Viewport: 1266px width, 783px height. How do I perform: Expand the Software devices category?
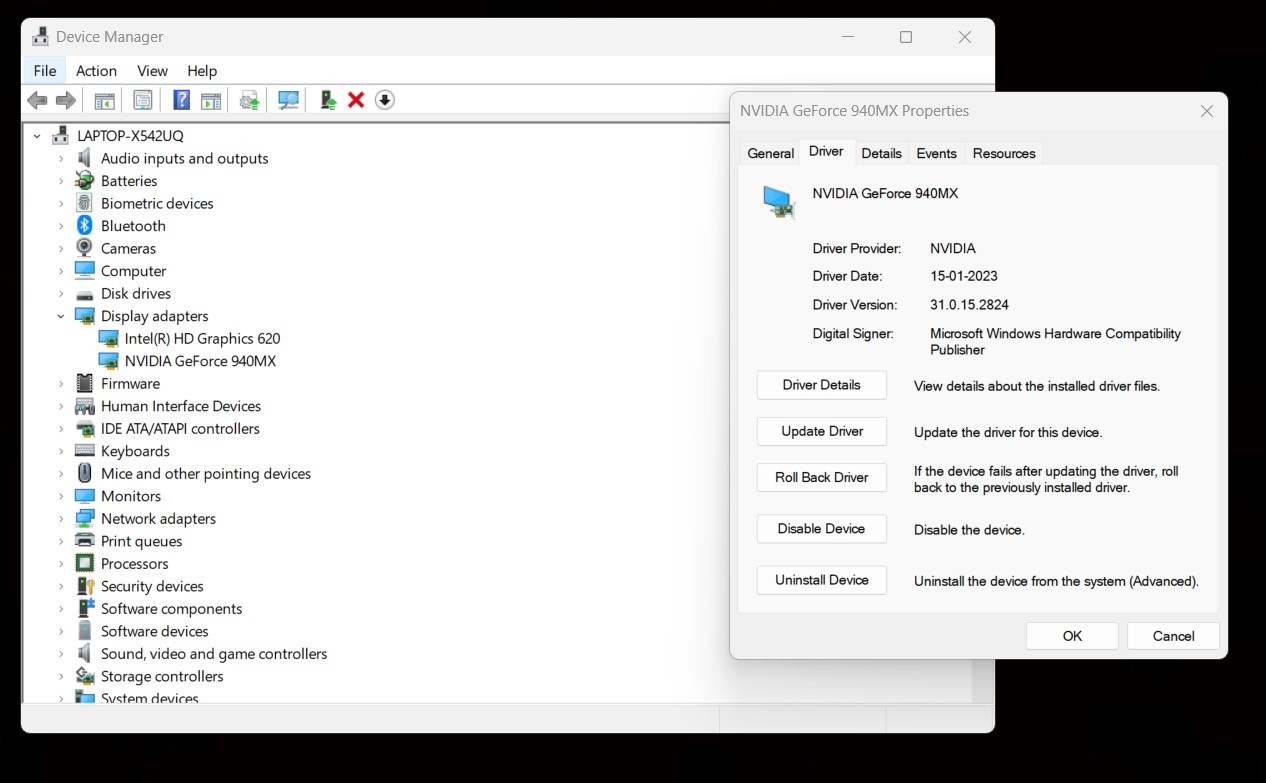click(61, 631)
